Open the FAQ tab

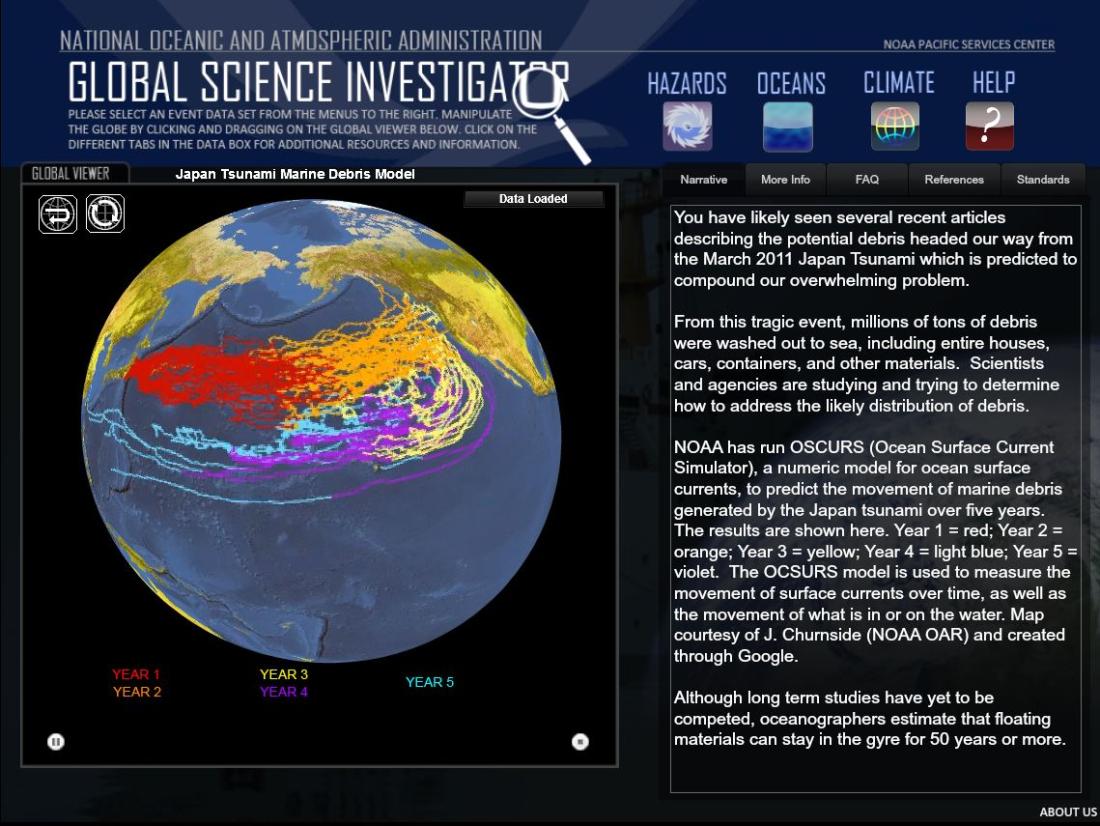[867, 180]
